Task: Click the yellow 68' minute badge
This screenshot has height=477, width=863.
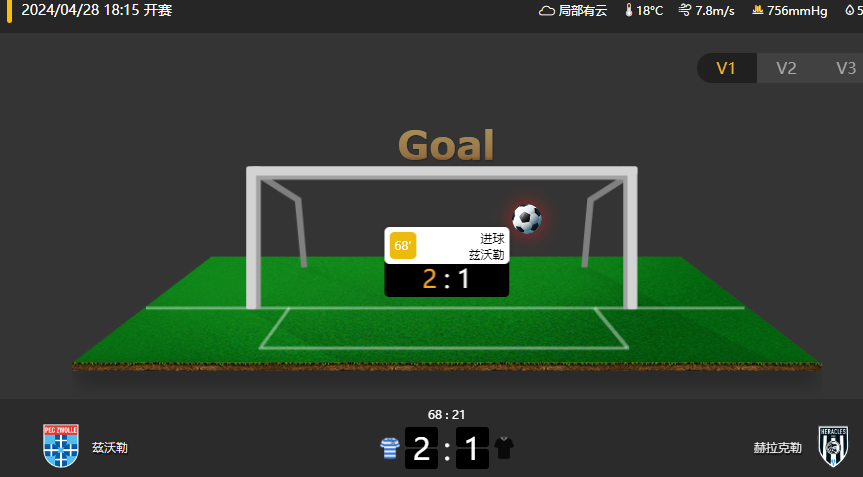Action: pyautogui.click(x=403, y=245)
